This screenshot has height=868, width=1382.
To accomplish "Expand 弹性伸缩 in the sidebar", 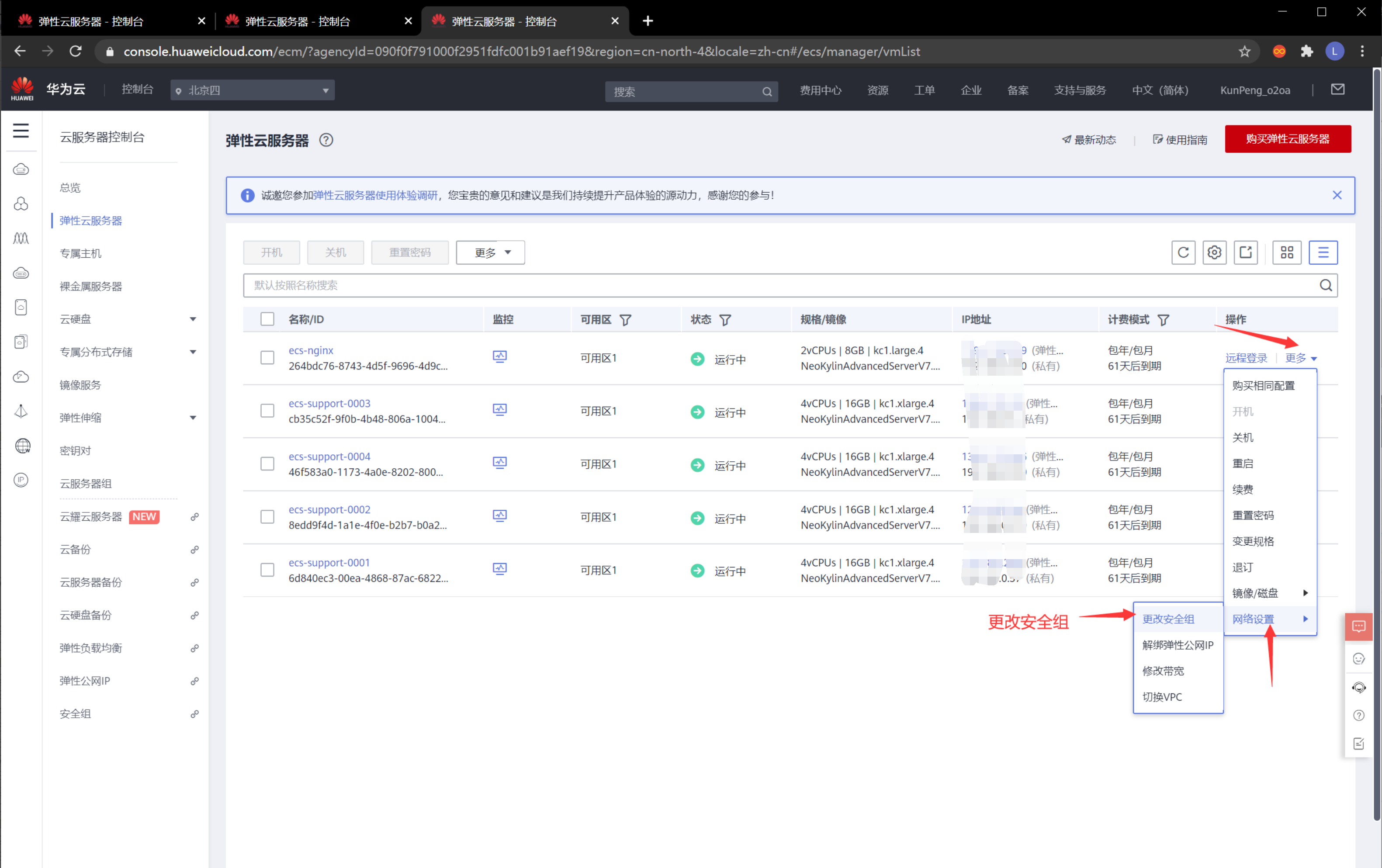I will point(193,418).
